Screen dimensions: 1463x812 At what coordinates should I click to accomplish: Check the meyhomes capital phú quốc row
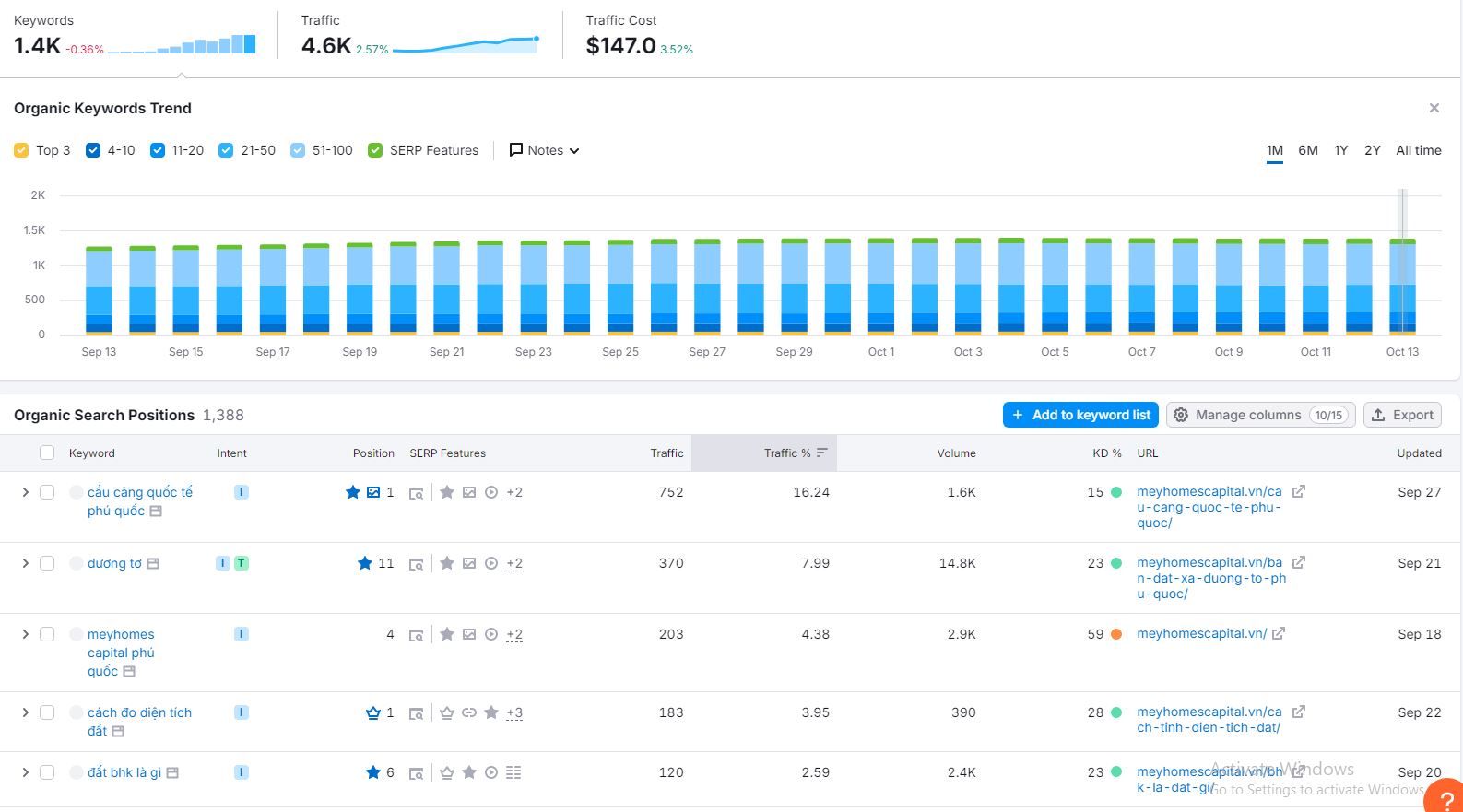tap(47, 634)
